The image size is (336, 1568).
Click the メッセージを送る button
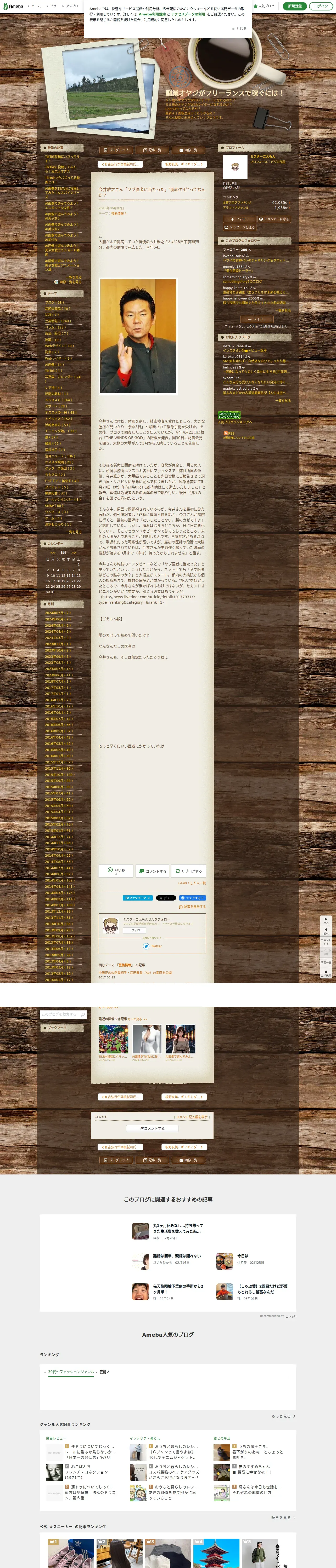240,227
